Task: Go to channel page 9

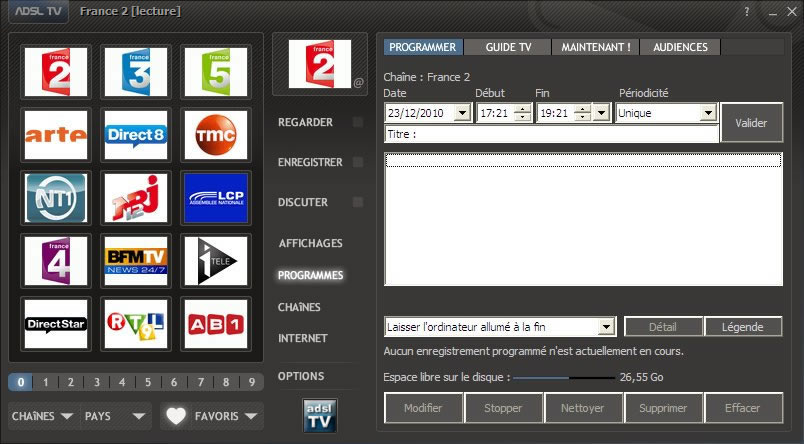Action: 251,382
